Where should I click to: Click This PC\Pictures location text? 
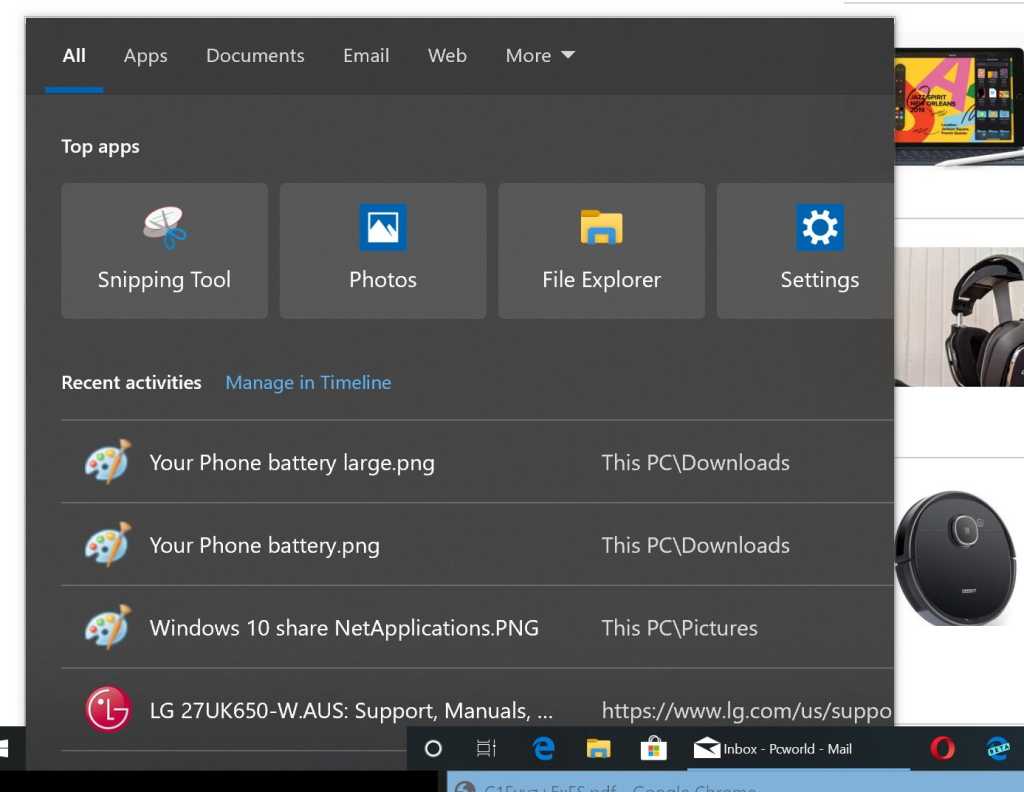pyautogui.click(x=679, y=627)
